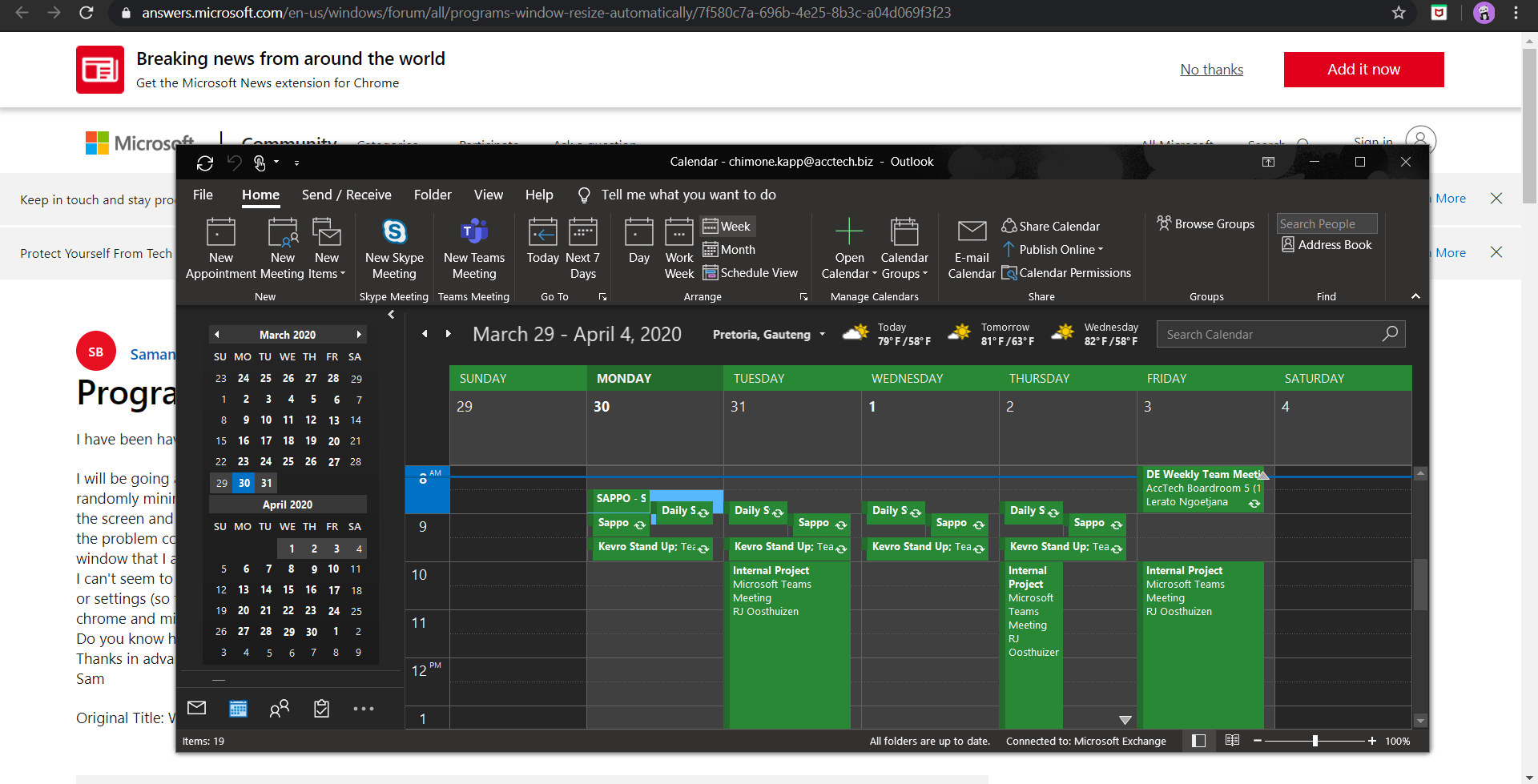This screenshot has height=784, width=1538.
Task: Select the Home ribbon tab
Action: [261, 195]
